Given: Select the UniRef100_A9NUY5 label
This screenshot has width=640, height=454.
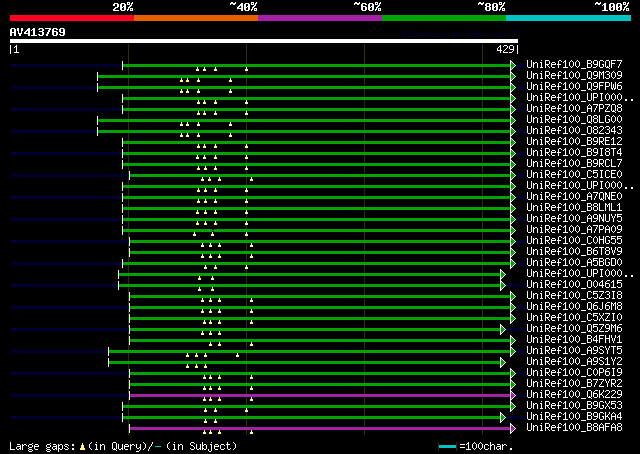Looking at the screenshot, I should click(x=574, y=219).
